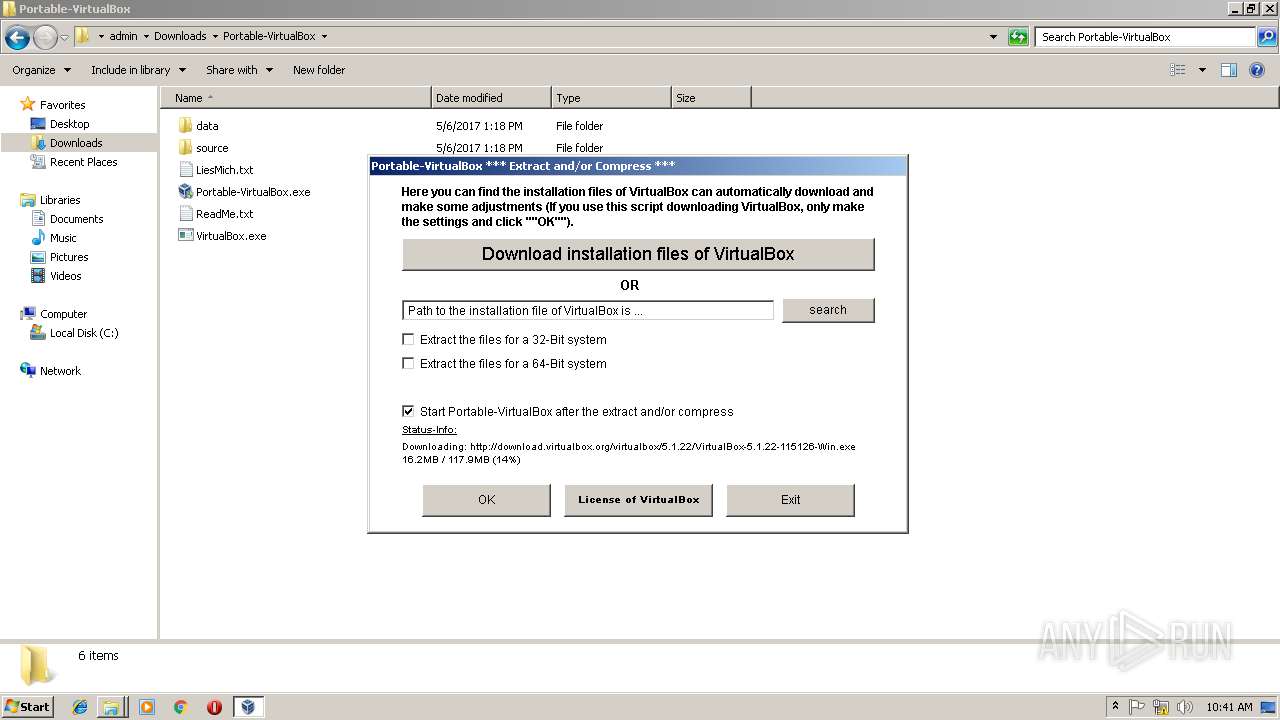Screen dimensions: 1280x720
Task: Click VirtualBox taskbar icon
Action: (x=247, y=707)
